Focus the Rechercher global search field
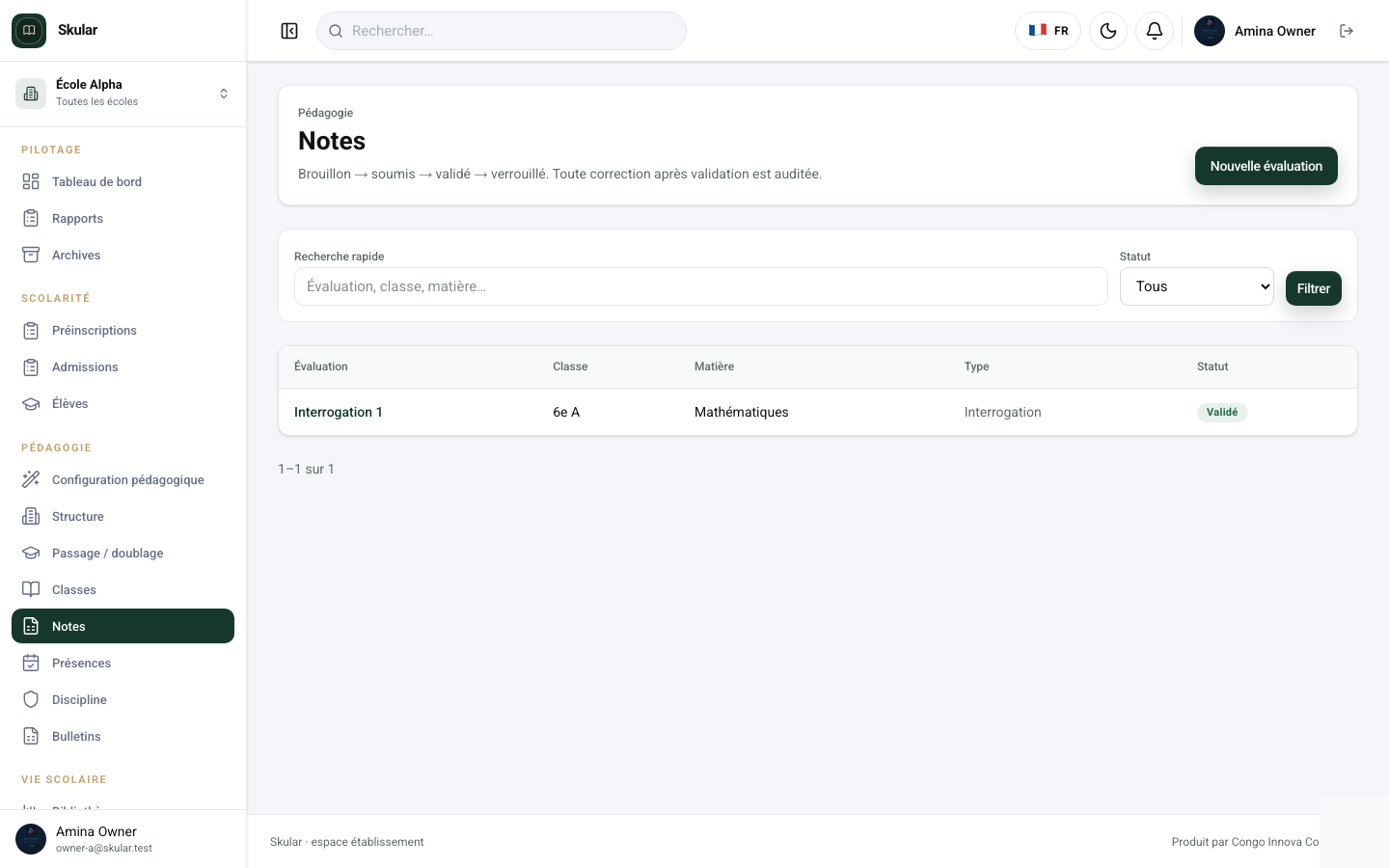 click(502, 31)
